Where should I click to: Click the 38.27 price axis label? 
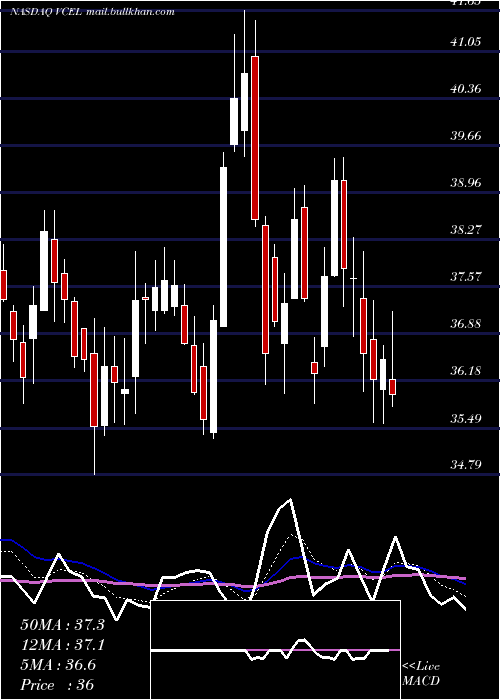466,229
